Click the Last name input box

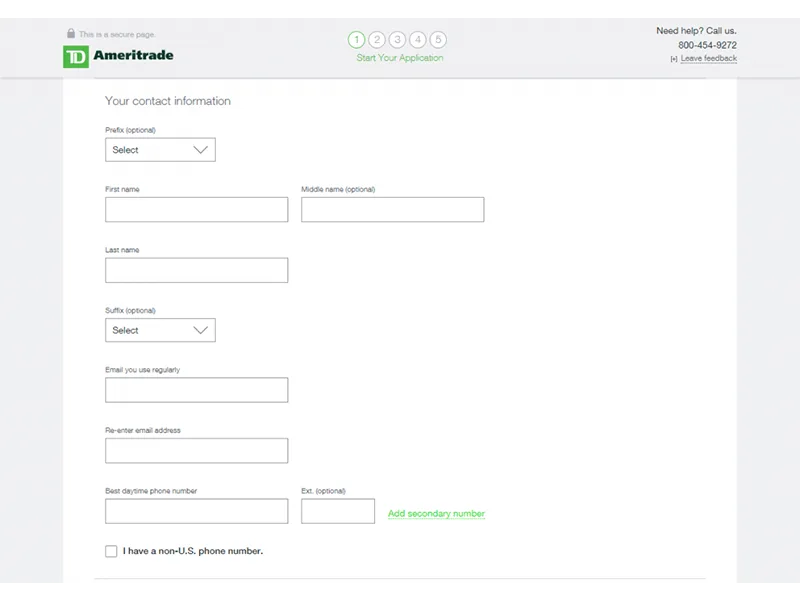coord(196,270)
